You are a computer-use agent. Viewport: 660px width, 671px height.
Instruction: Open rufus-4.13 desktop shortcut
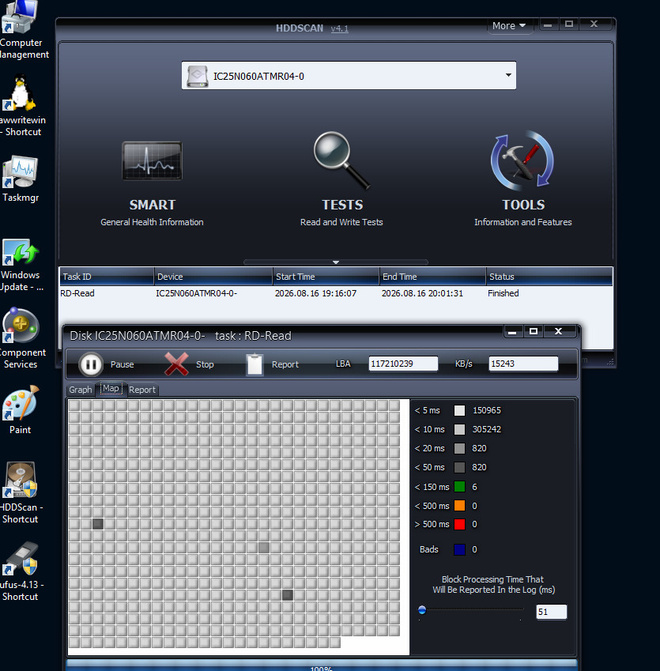21,572
